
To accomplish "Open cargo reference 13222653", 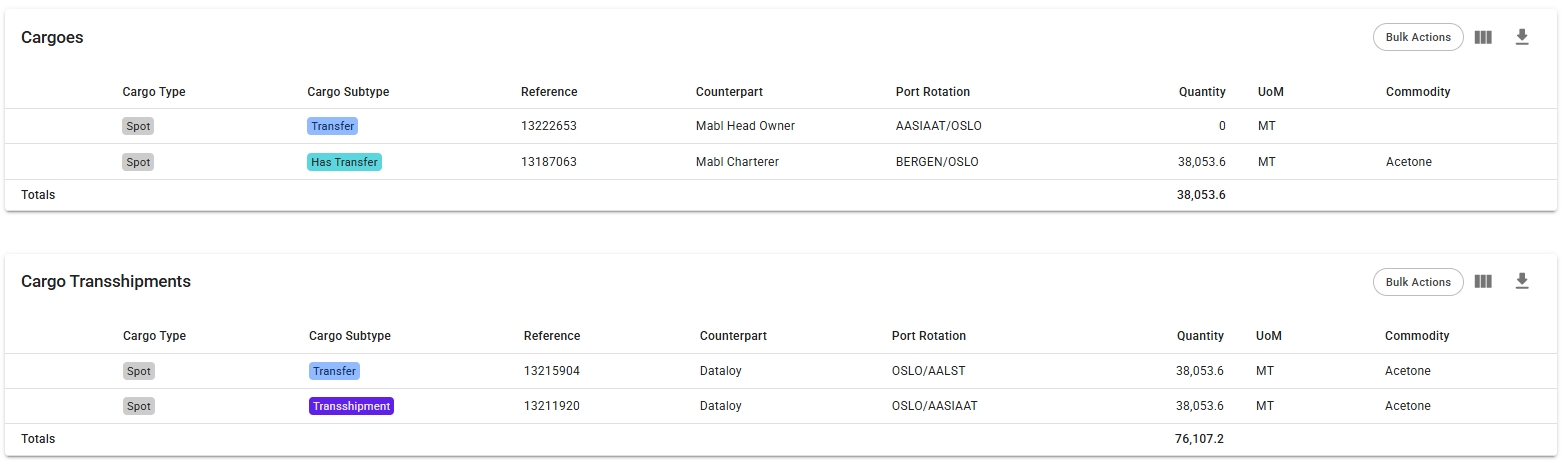I will [549, 126].
